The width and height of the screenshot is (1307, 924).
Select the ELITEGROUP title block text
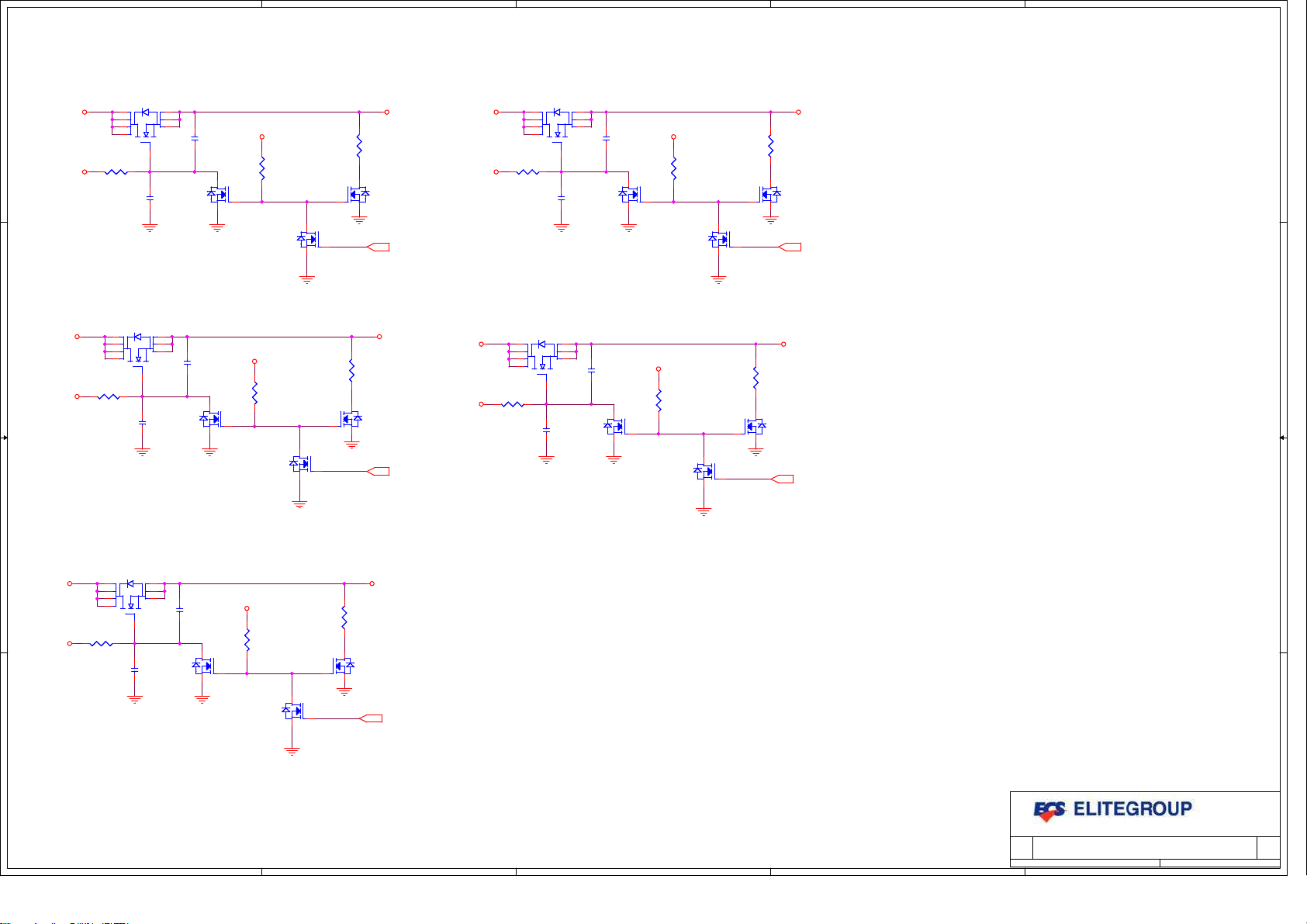coord(1132,809)
